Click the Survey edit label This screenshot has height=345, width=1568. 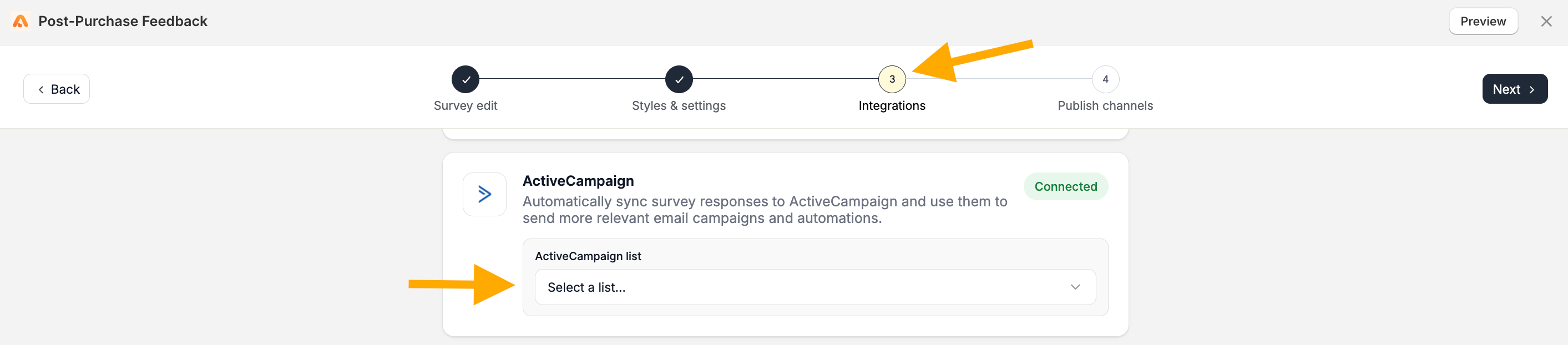pos(466,106)
